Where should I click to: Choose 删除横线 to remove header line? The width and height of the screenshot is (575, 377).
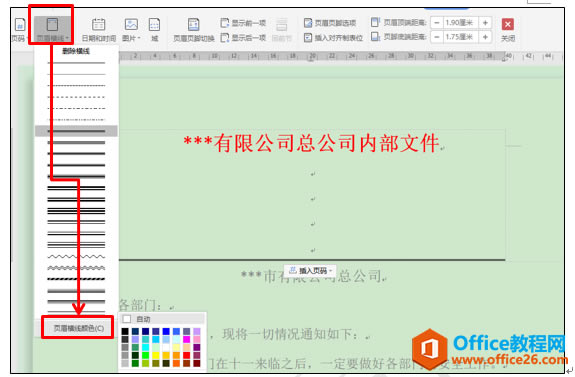[76, 51]
